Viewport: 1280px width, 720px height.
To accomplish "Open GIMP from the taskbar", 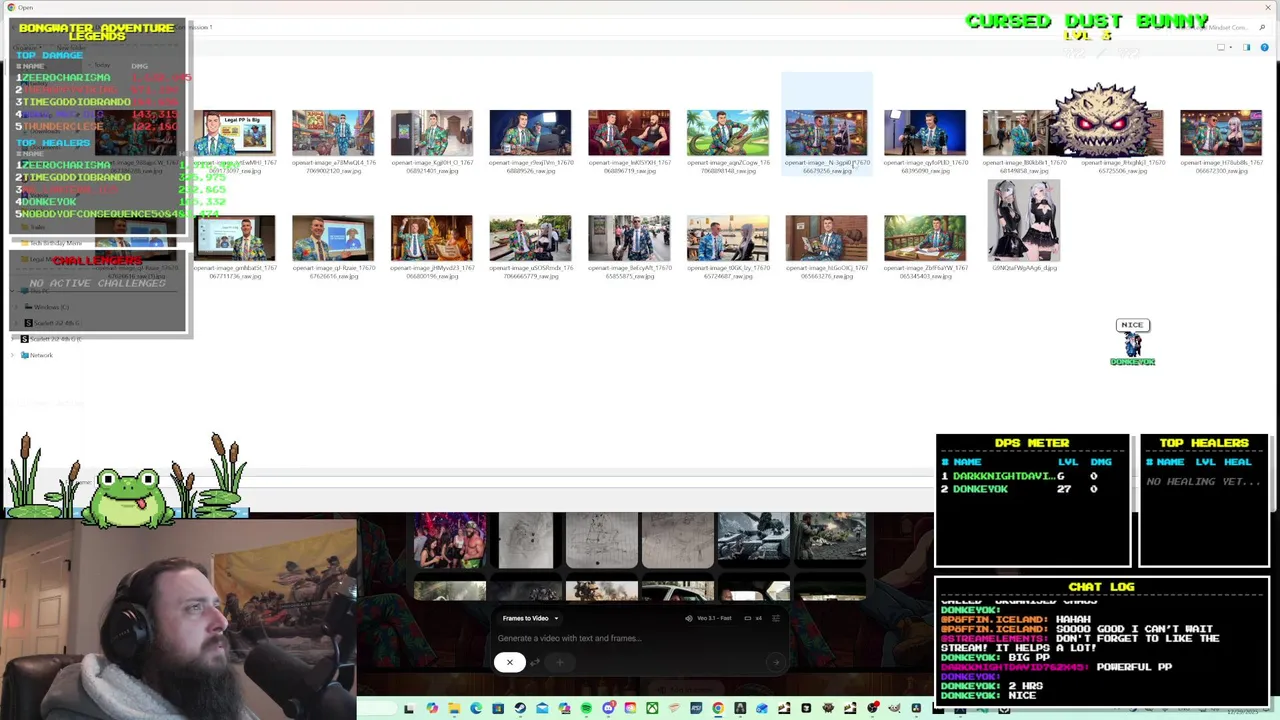I will point(894,709).
